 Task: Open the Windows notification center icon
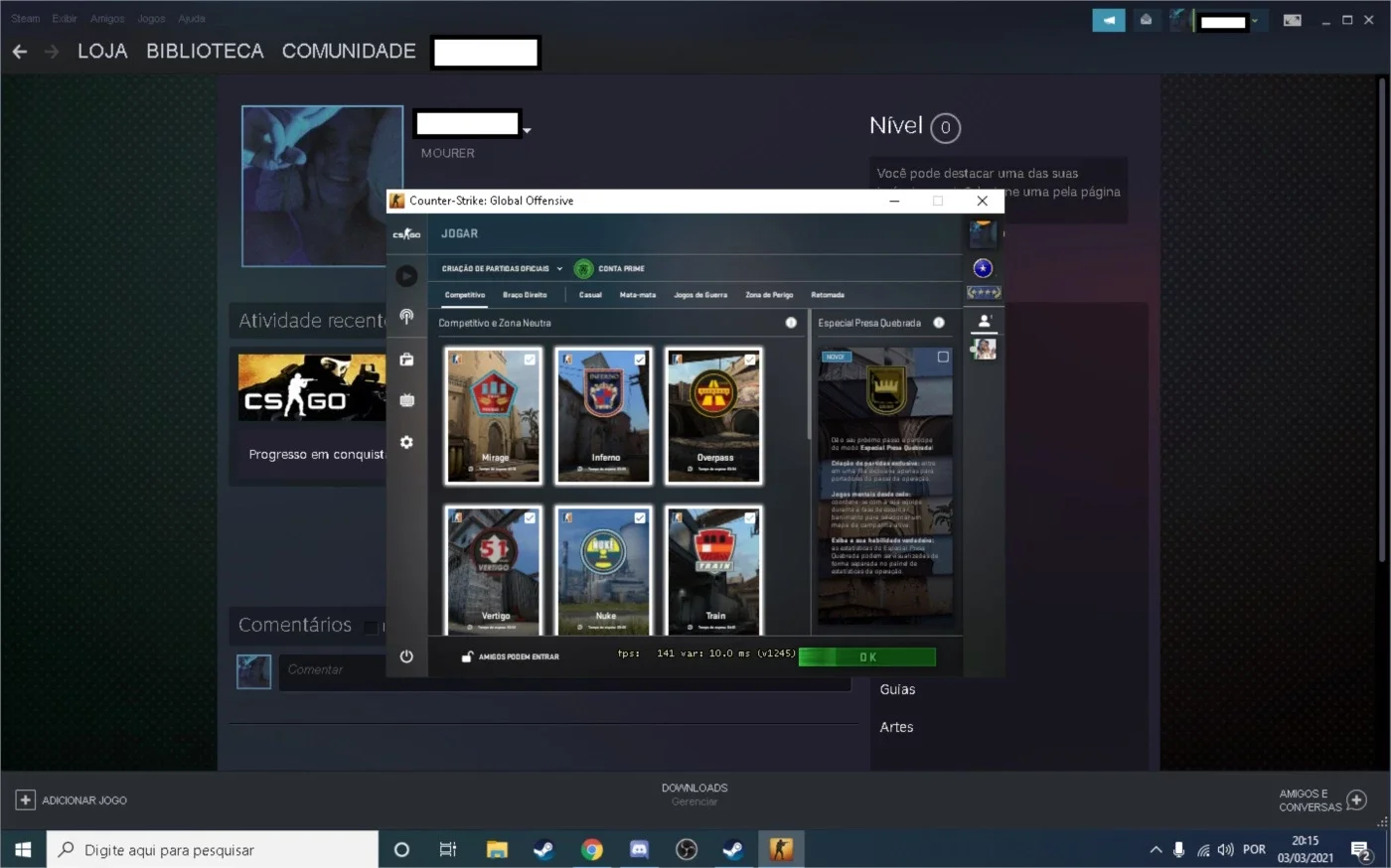(x=1362, y=850)
